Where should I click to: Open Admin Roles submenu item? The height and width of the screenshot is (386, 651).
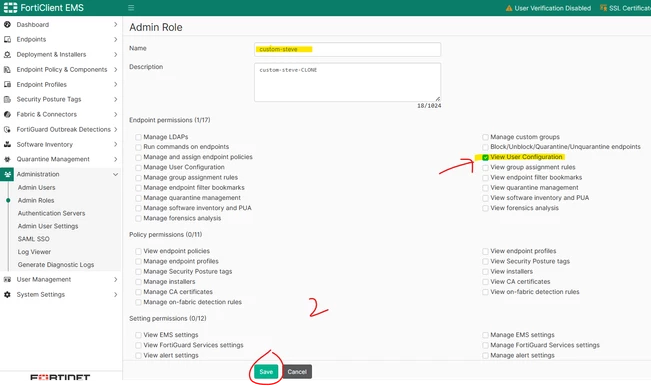click(x=36, y=200)
